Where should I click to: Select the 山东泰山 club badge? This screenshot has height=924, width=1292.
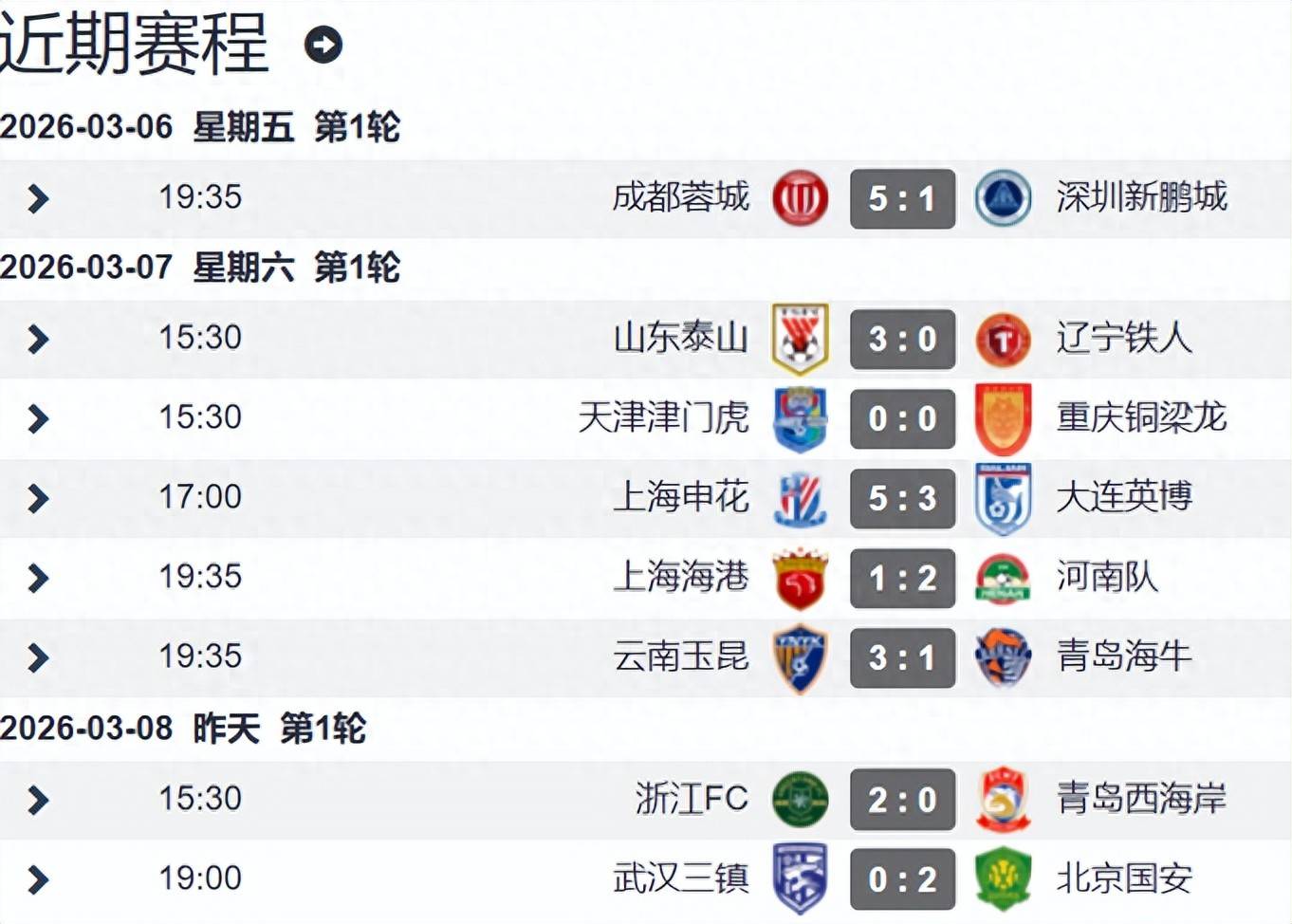800,339
